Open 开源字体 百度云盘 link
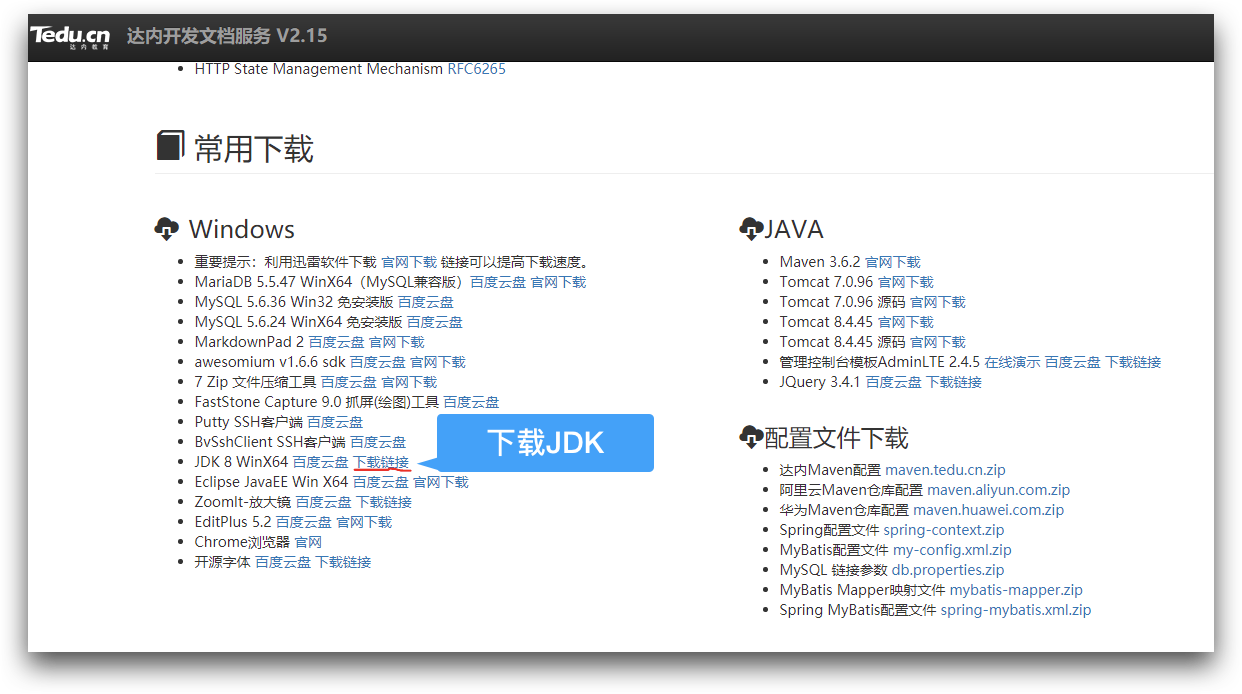Viewport: 1242px width, 694px height. pos(283,562)
